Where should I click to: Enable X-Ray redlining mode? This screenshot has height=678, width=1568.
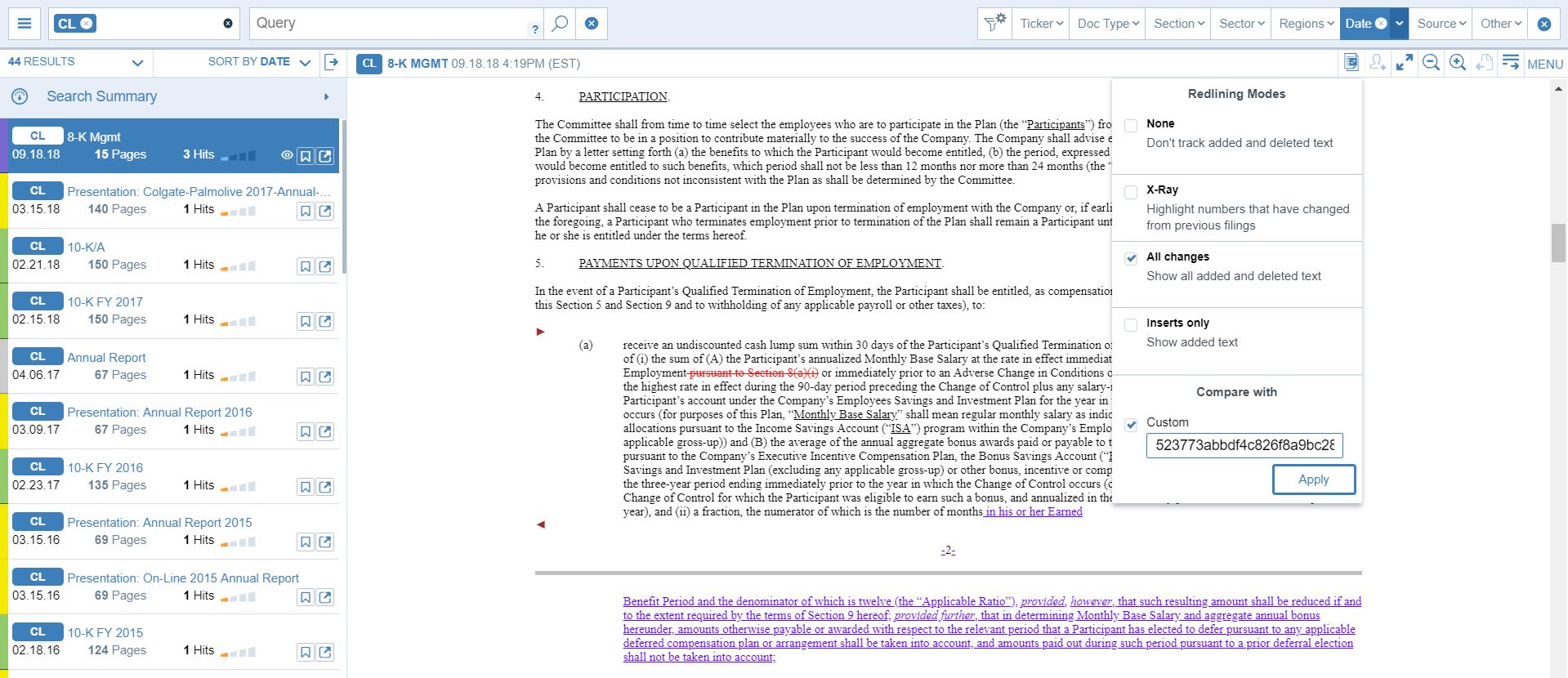[x=1131, y=192]
